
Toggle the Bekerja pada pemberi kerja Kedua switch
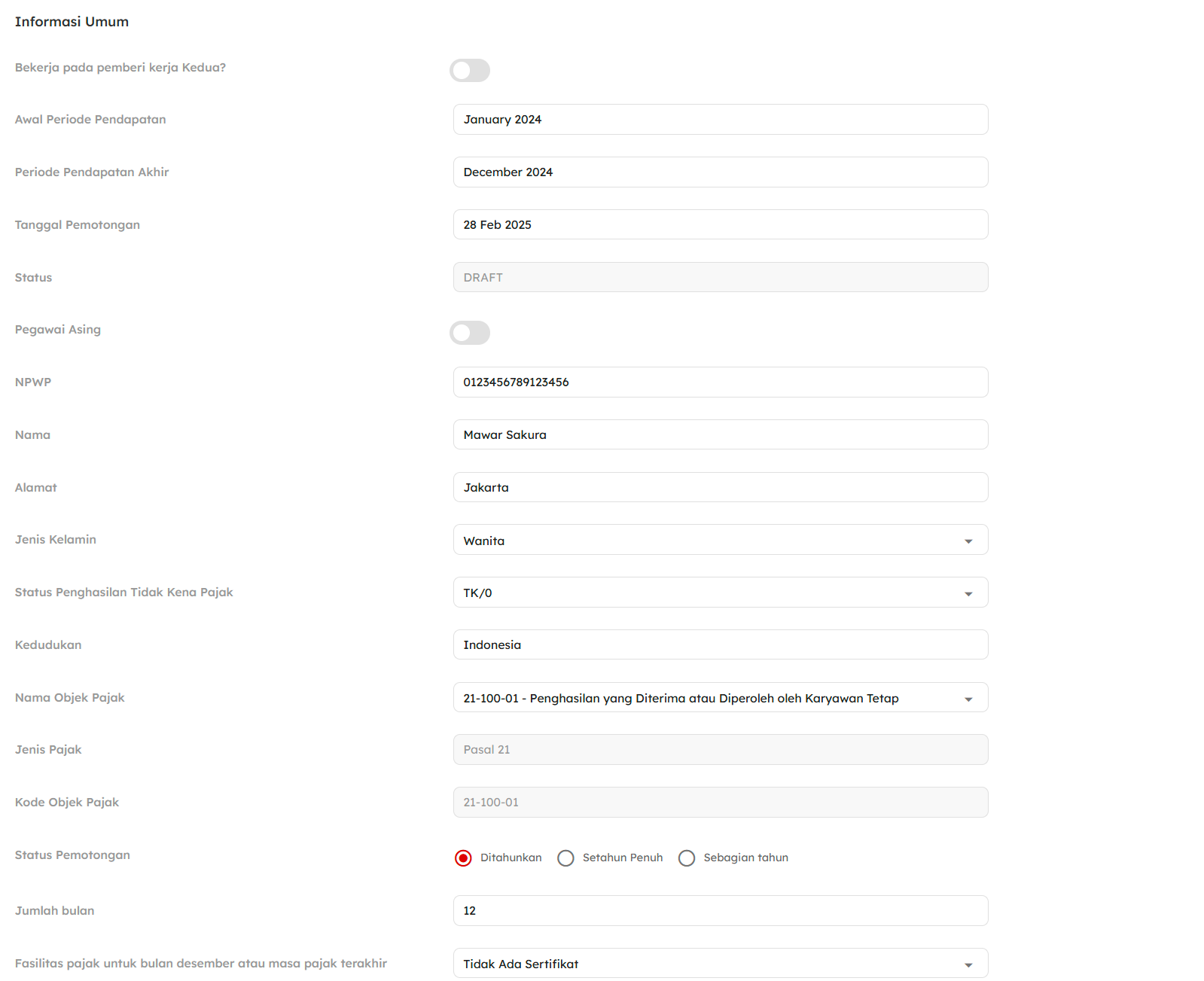(x=470, y=71)
